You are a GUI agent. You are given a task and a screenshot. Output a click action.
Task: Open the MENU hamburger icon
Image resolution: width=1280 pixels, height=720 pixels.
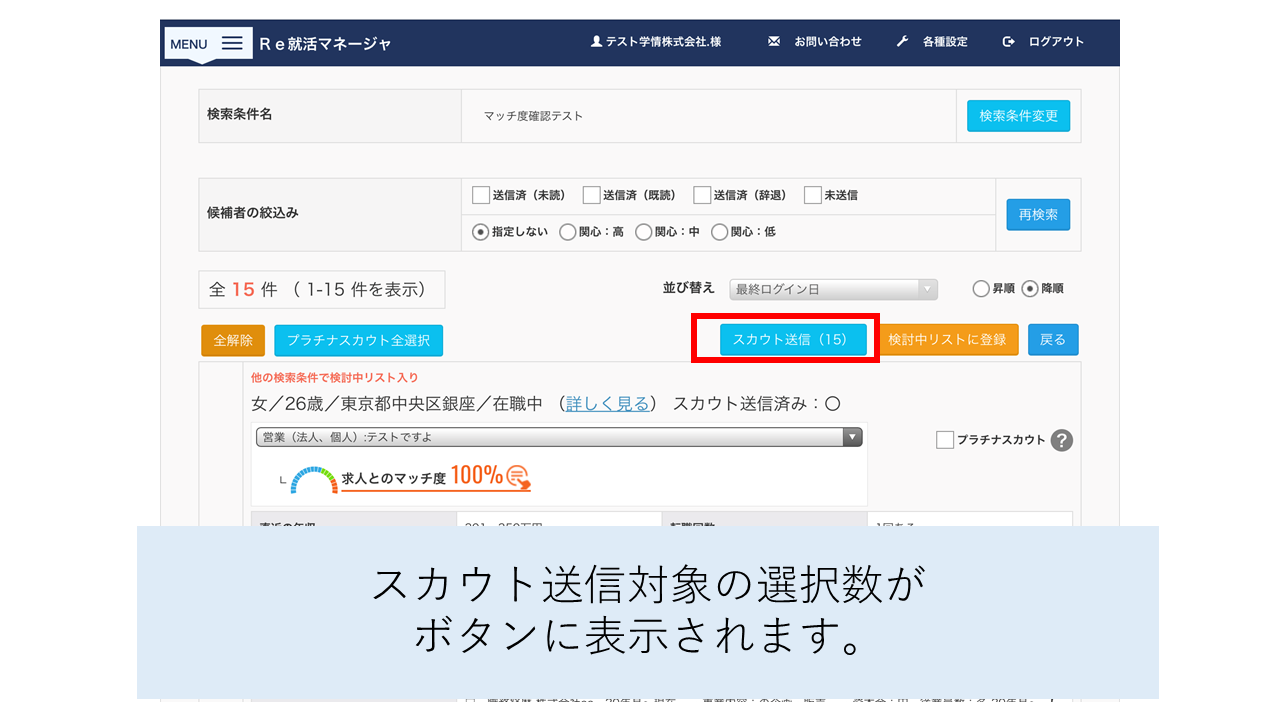[x=232, y=43]
